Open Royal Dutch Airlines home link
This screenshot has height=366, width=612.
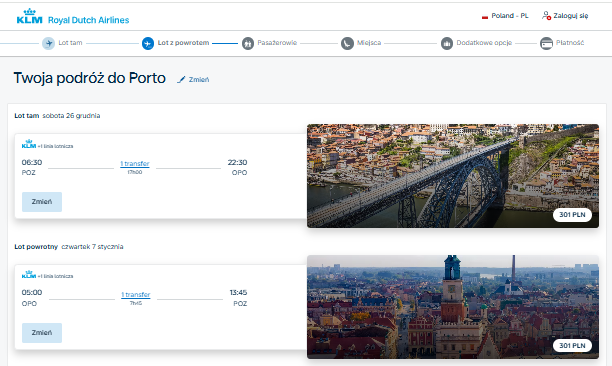tap(88, 20)
